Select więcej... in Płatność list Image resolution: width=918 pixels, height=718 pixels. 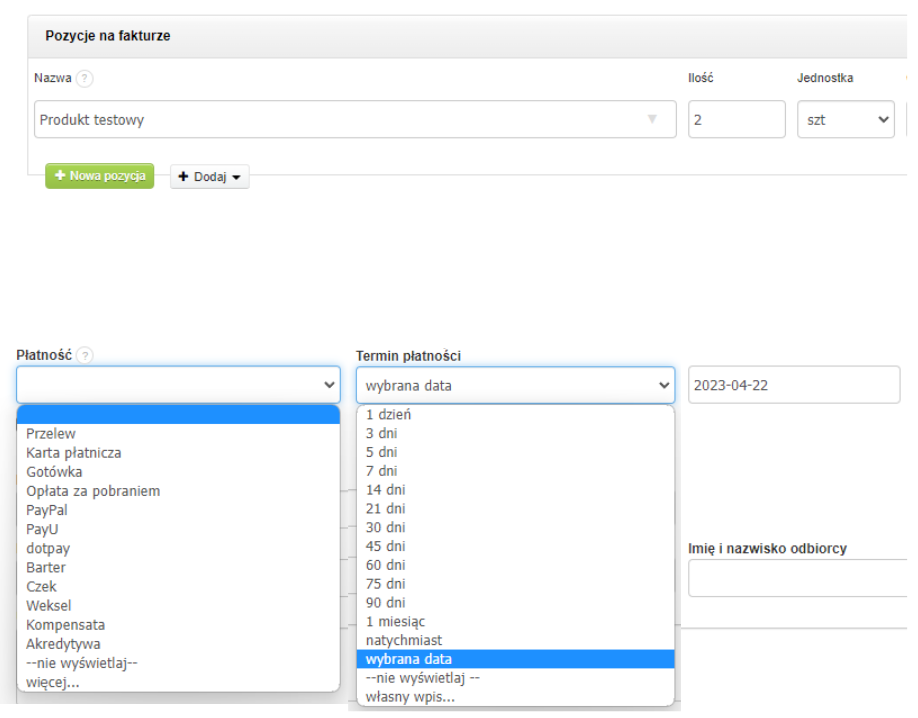click(x=179, y=682)
